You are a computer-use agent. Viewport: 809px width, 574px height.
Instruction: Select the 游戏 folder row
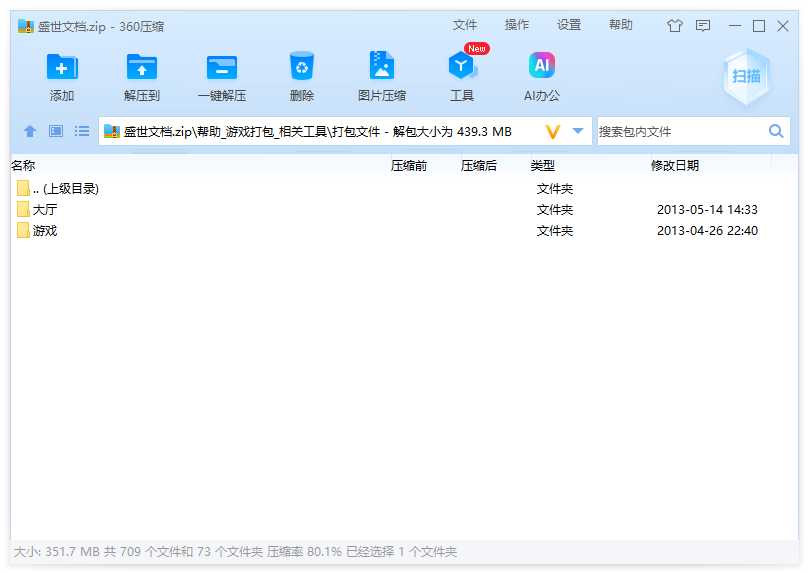tap(403, 231)
